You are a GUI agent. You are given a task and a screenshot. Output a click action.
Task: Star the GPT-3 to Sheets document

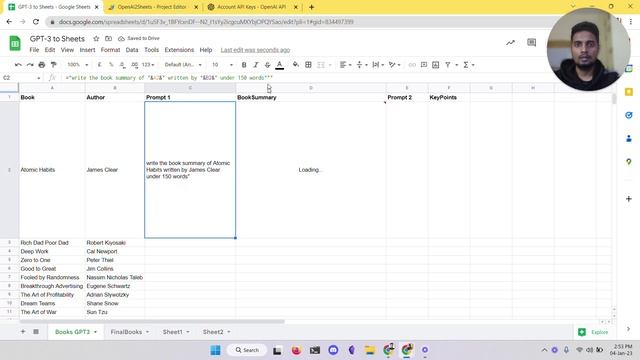[x=96, y=38]
